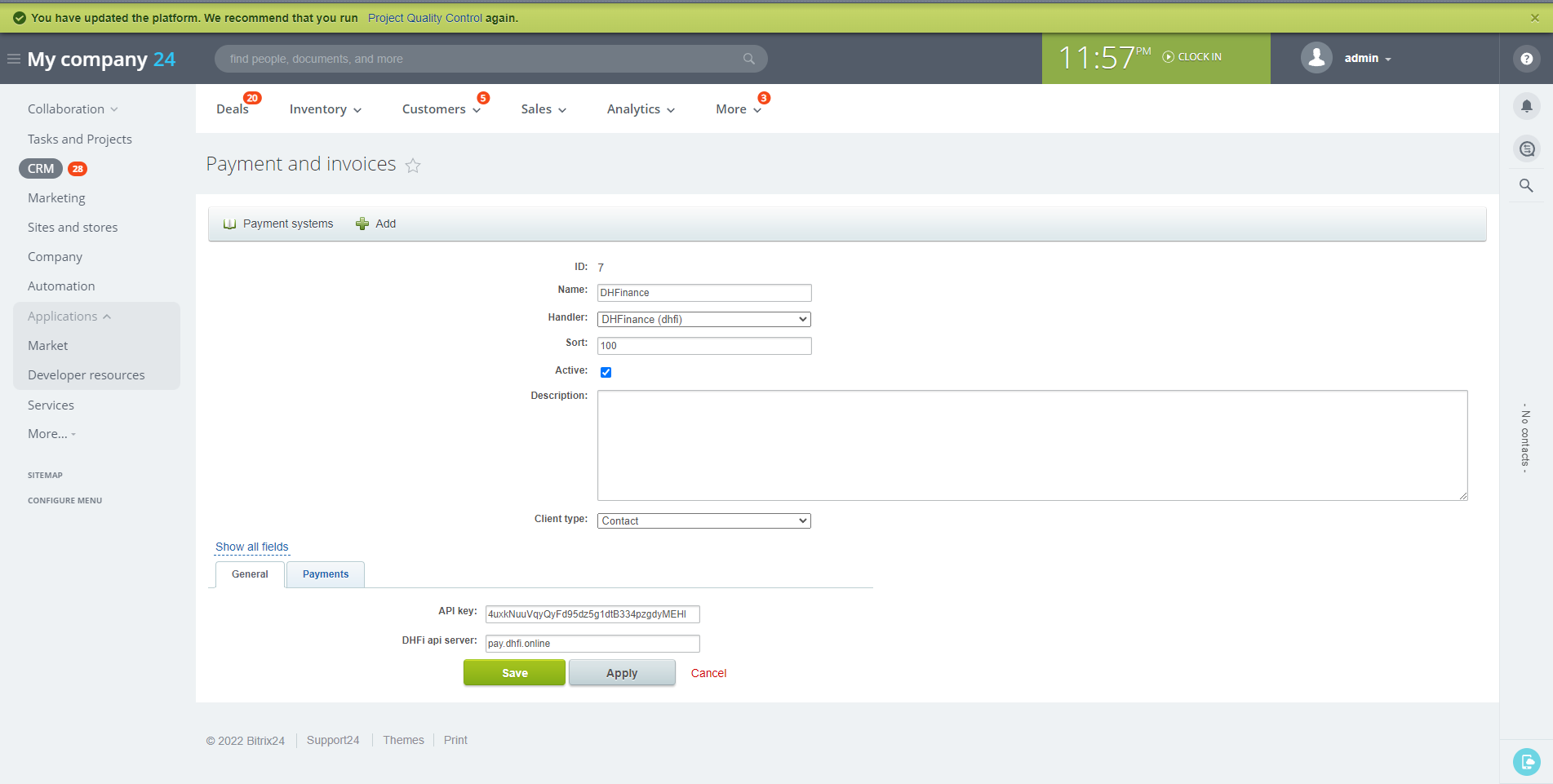
Task: Open Developer resources in sidebar
Action: [87, 375]
